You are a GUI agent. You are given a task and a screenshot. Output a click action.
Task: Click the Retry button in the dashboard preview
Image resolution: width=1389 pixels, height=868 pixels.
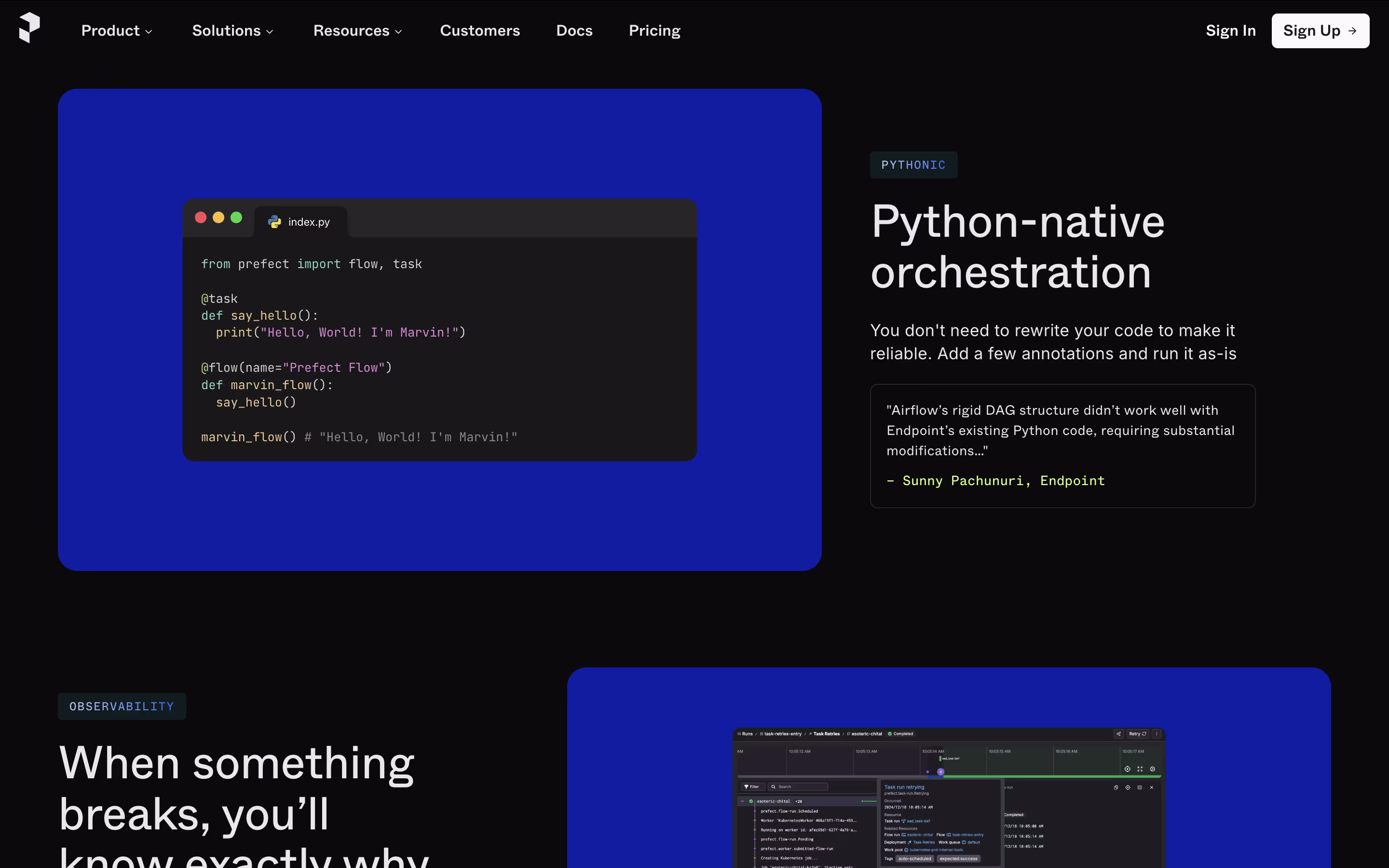coord(1137,733)
